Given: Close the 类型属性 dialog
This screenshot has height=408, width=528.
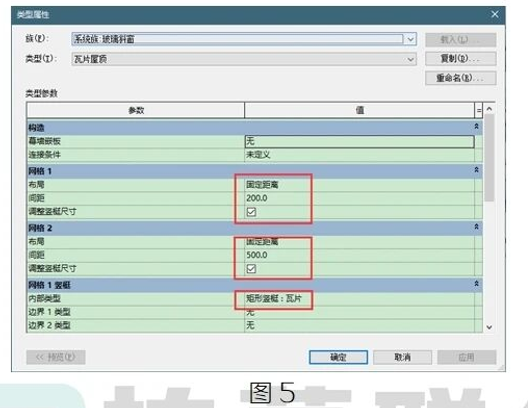Looking at the screenshot, I should [495, 14].
